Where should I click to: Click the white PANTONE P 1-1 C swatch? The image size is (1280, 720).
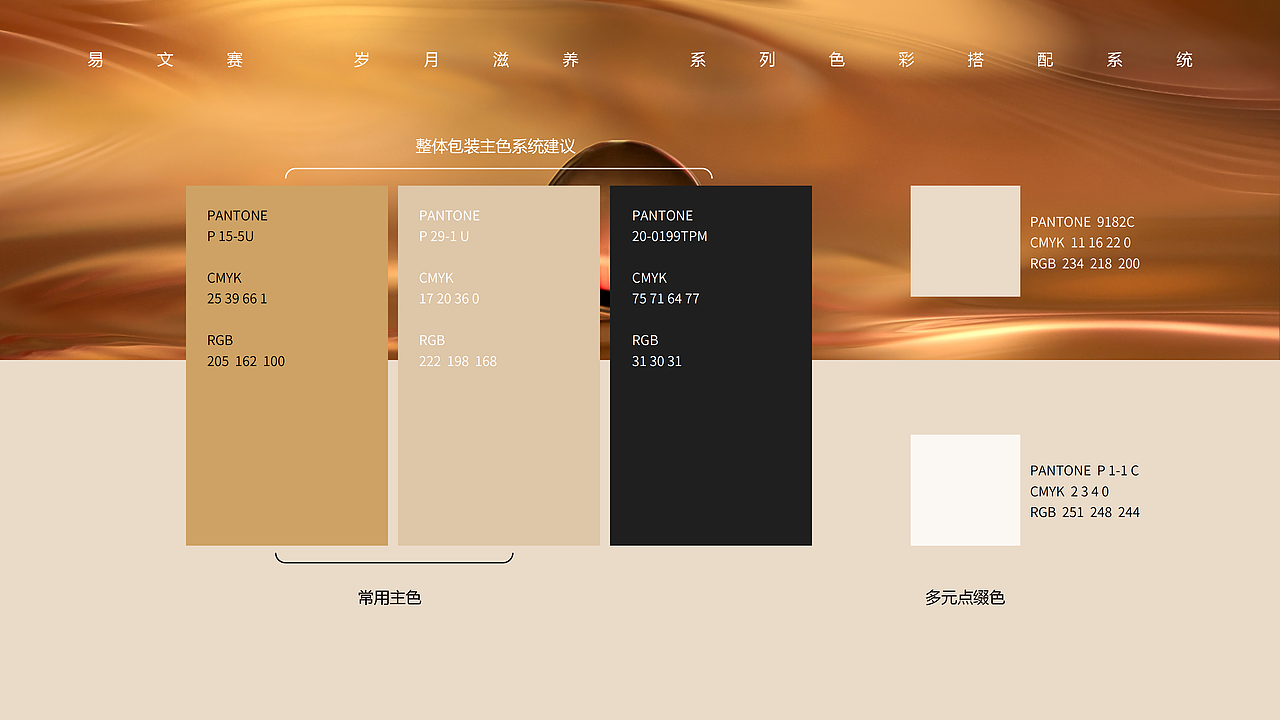965,490
